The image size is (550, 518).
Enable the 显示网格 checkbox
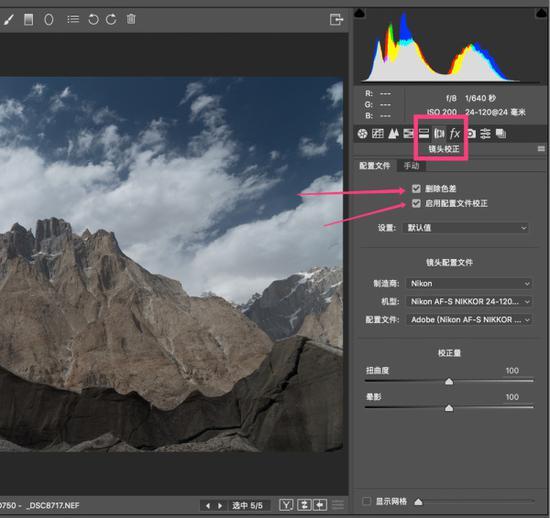[367, 501]
